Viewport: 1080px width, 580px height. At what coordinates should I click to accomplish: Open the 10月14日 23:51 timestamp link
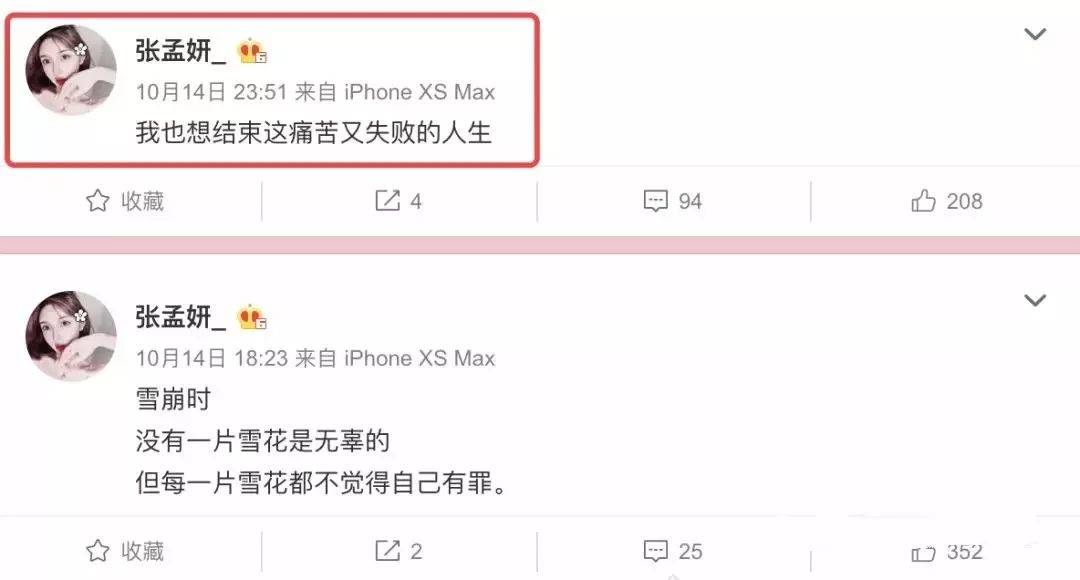pyautogui.click(x=211, y=92)
